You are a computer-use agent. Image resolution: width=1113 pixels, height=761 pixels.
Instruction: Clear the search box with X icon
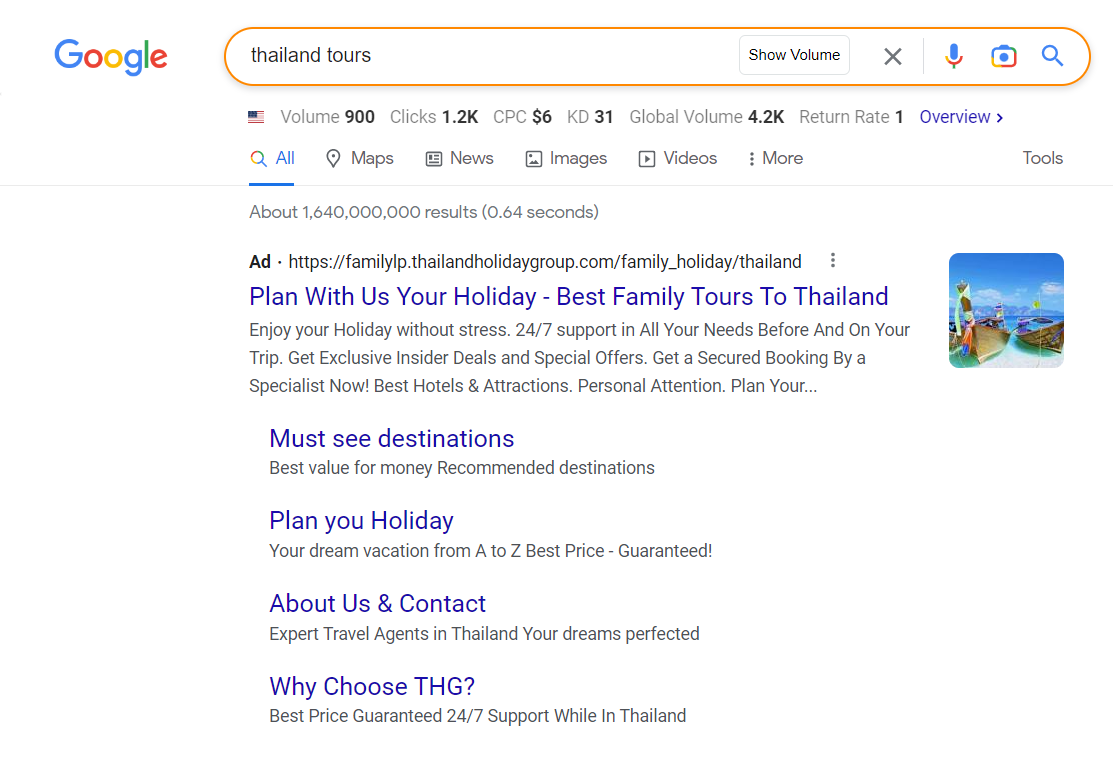(893, 56)
